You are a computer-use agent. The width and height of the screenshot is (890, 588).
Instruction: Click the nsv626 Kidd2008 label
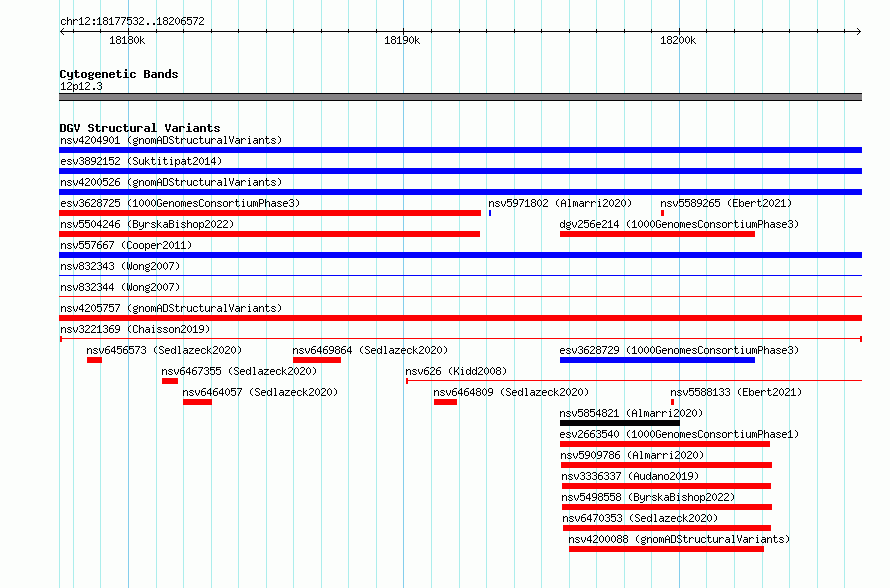(456, 371)
